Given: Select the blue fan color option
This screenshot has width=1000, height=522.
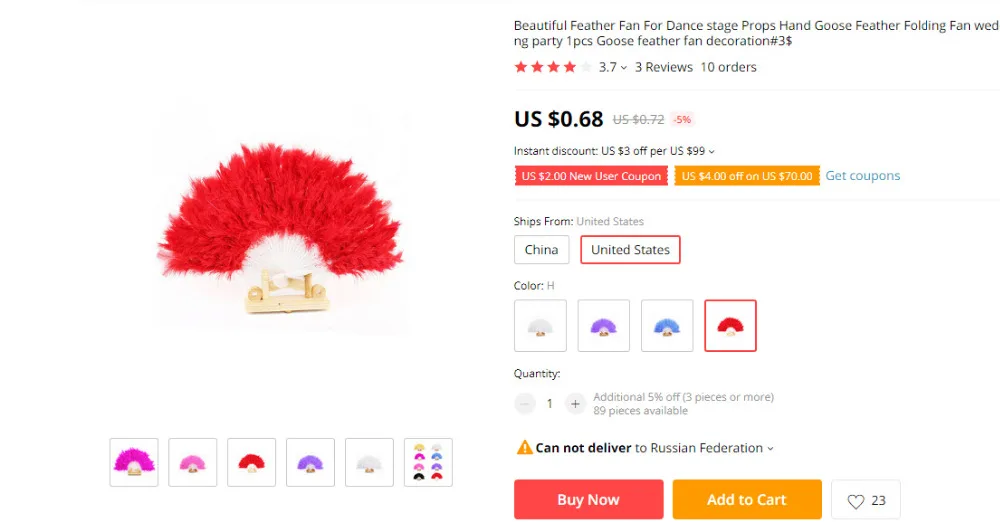Looking at the screenshot, I should 667,325.
